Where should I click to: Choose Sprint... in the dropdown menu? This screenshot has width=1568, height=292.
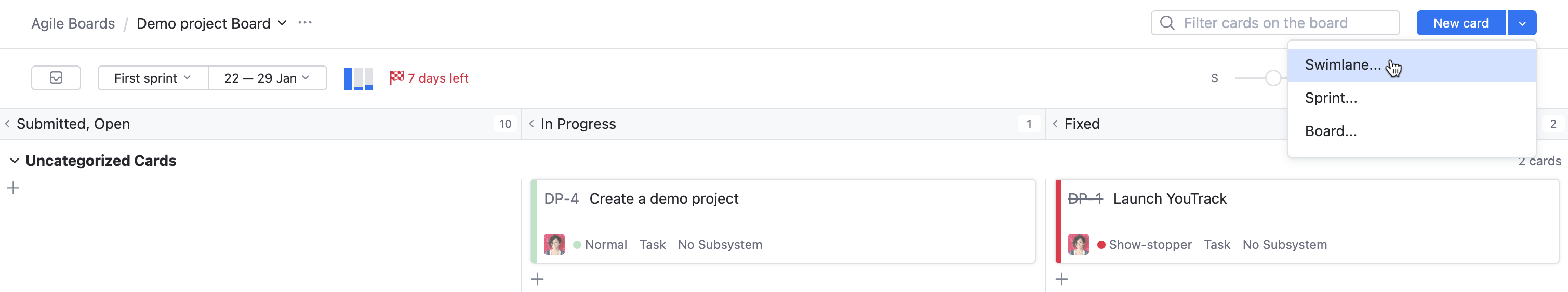(1331, 98)
